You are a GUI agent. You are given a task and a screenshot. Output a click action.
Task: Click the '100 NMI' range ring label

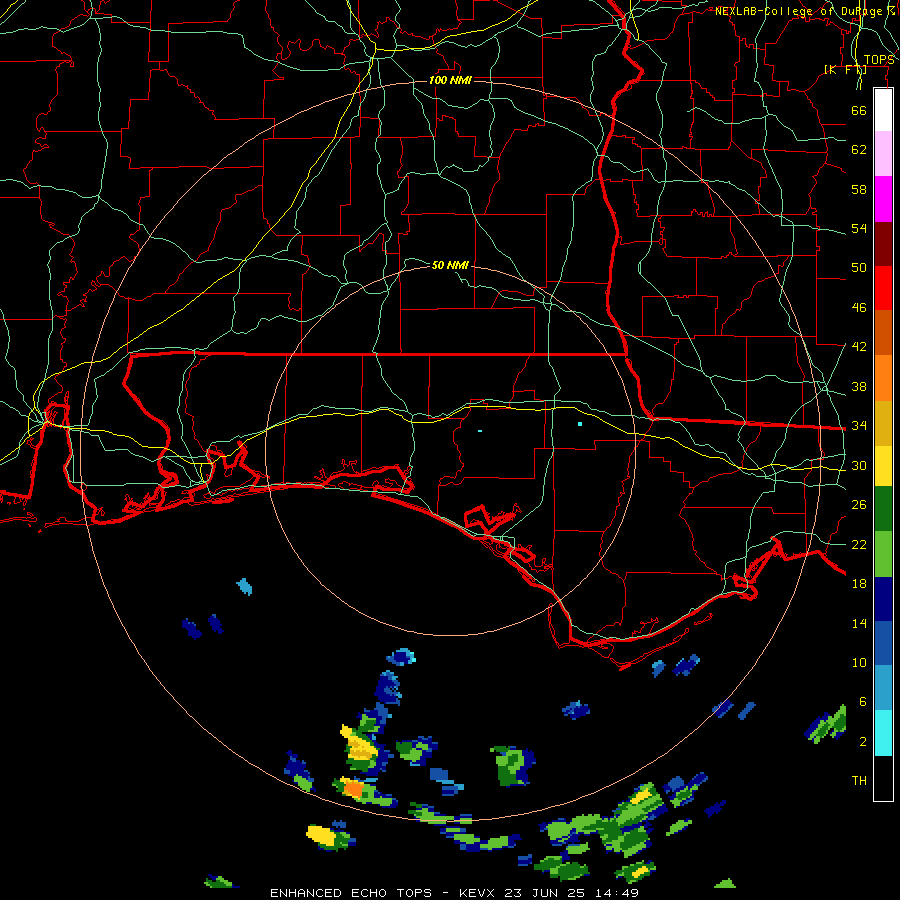[x=450, y=80]
